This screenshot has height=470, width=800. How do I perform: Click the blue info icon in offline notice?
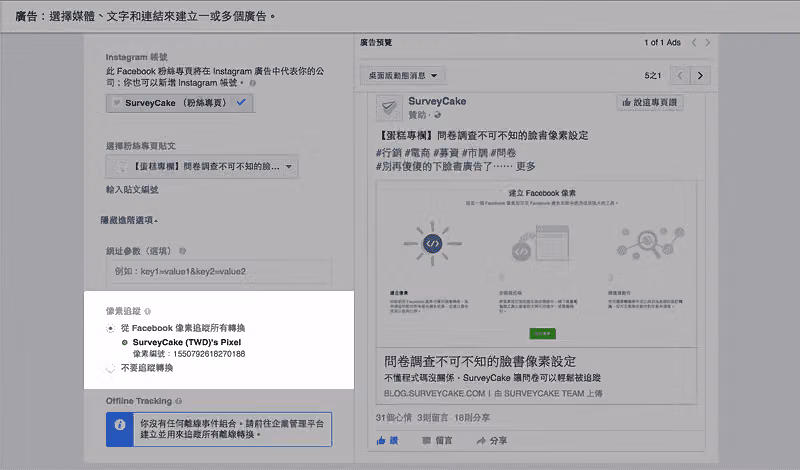120,425
